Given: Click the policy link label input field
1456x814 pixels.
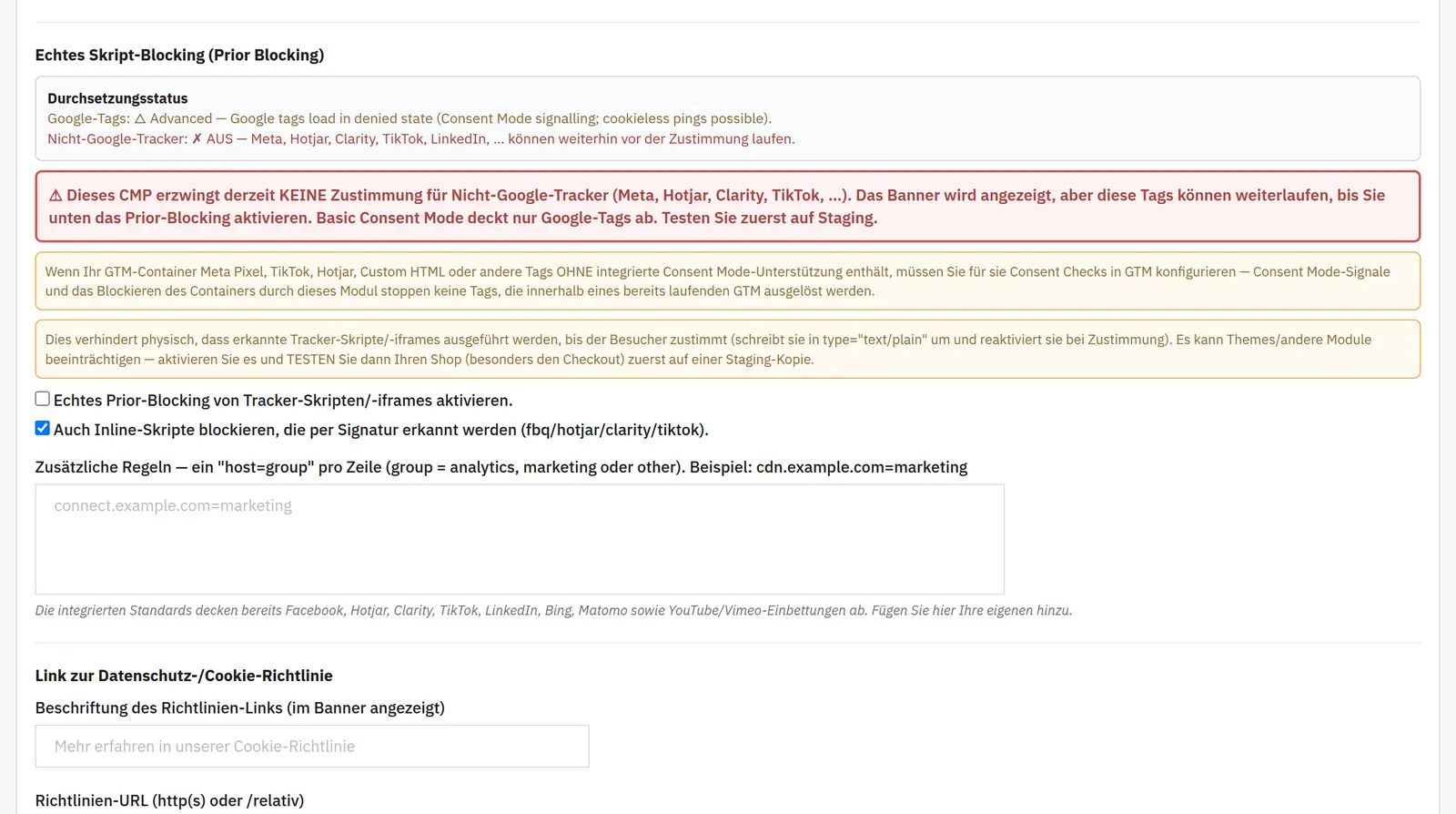Looking at the screenshot, I should pyautogui.click(x=312, y=746).
